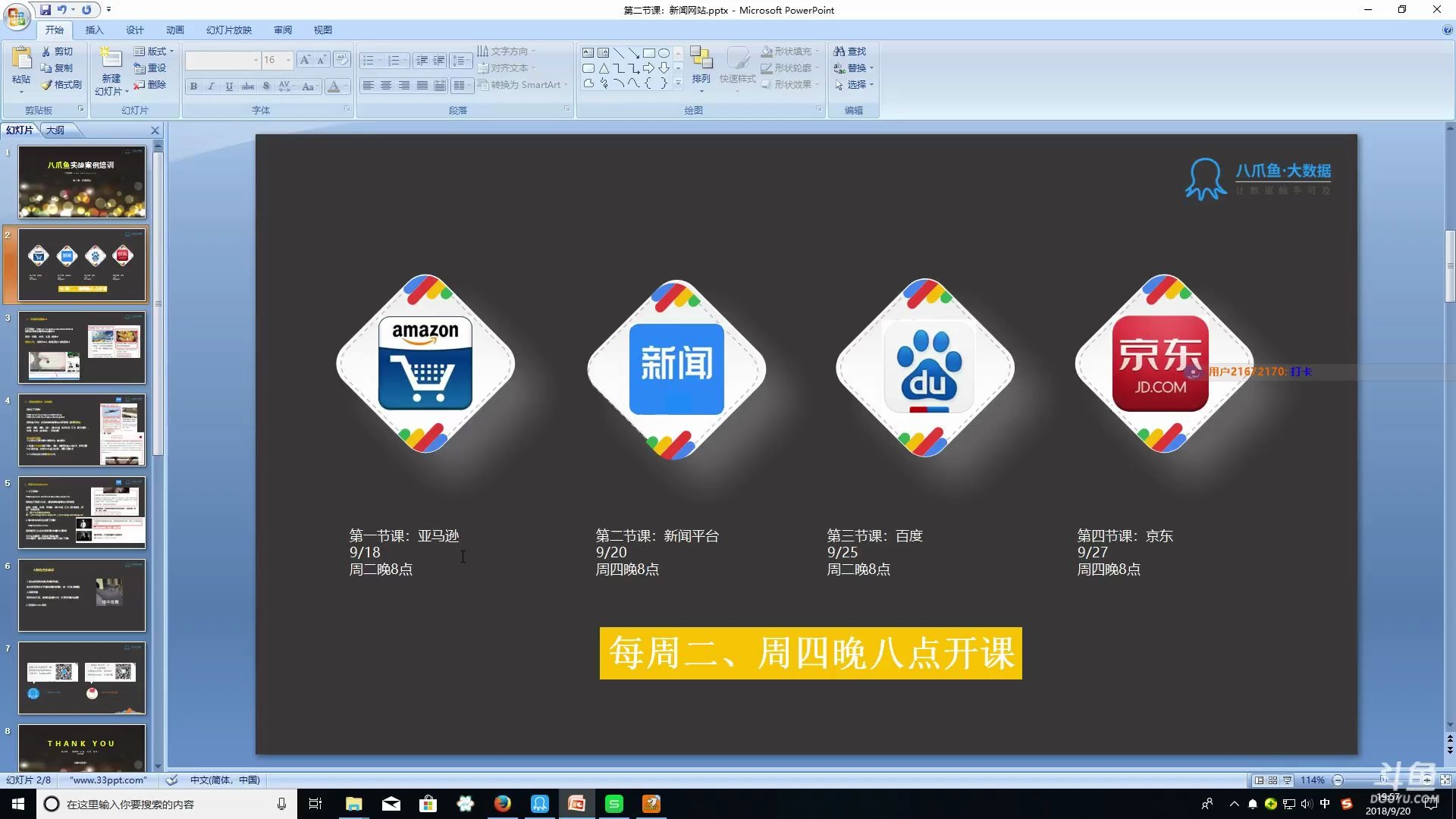
Task: Switch to the 设计 ribbon tab
Action: pos(135,30)
